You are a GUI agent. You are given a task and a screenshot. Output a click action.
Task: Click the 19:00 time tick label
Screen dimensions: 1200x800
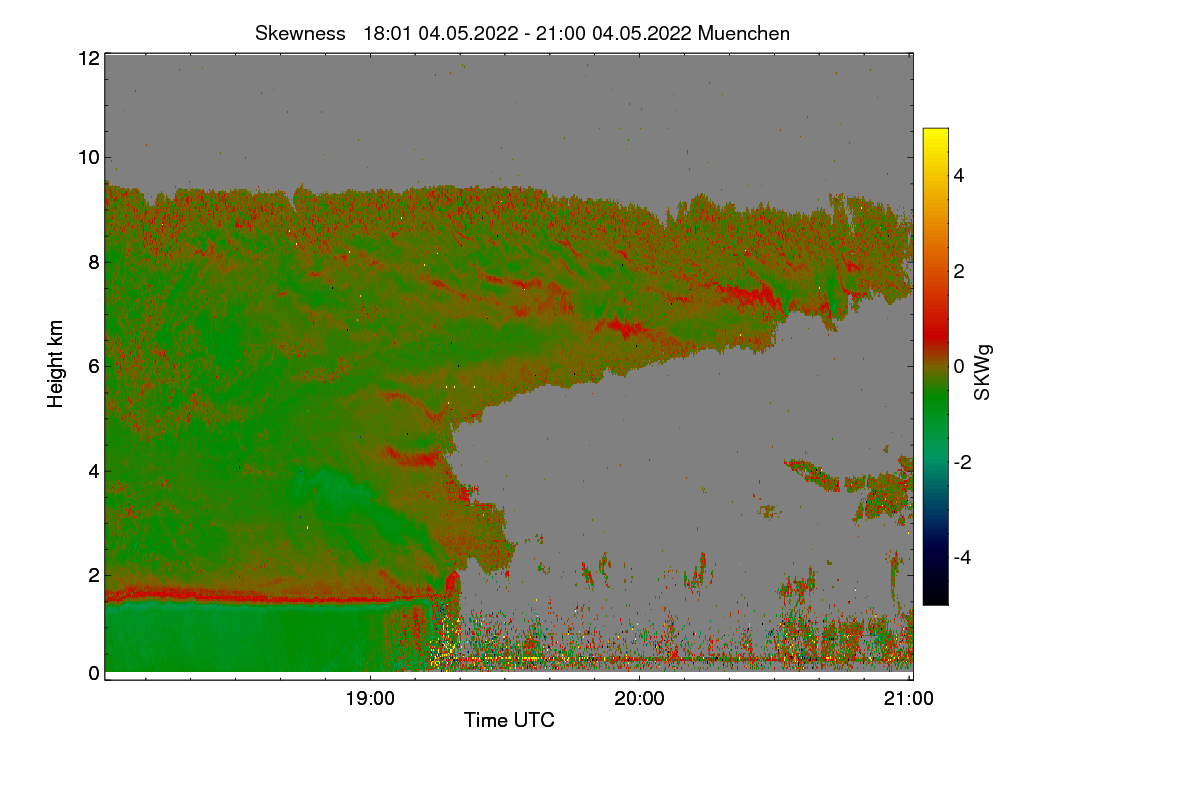pos(371,699)
